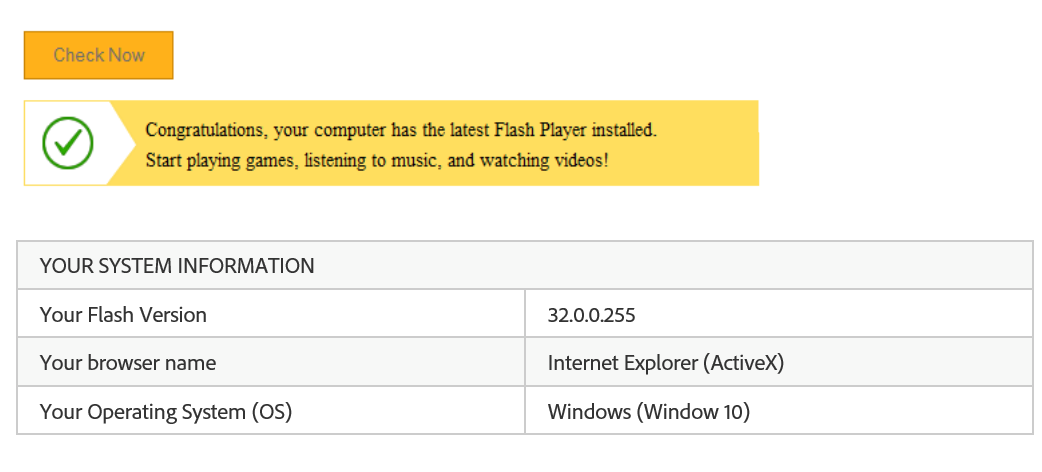Select the congratulations message banner
Screen dimensions: 1042x472
tap(391, 143)
